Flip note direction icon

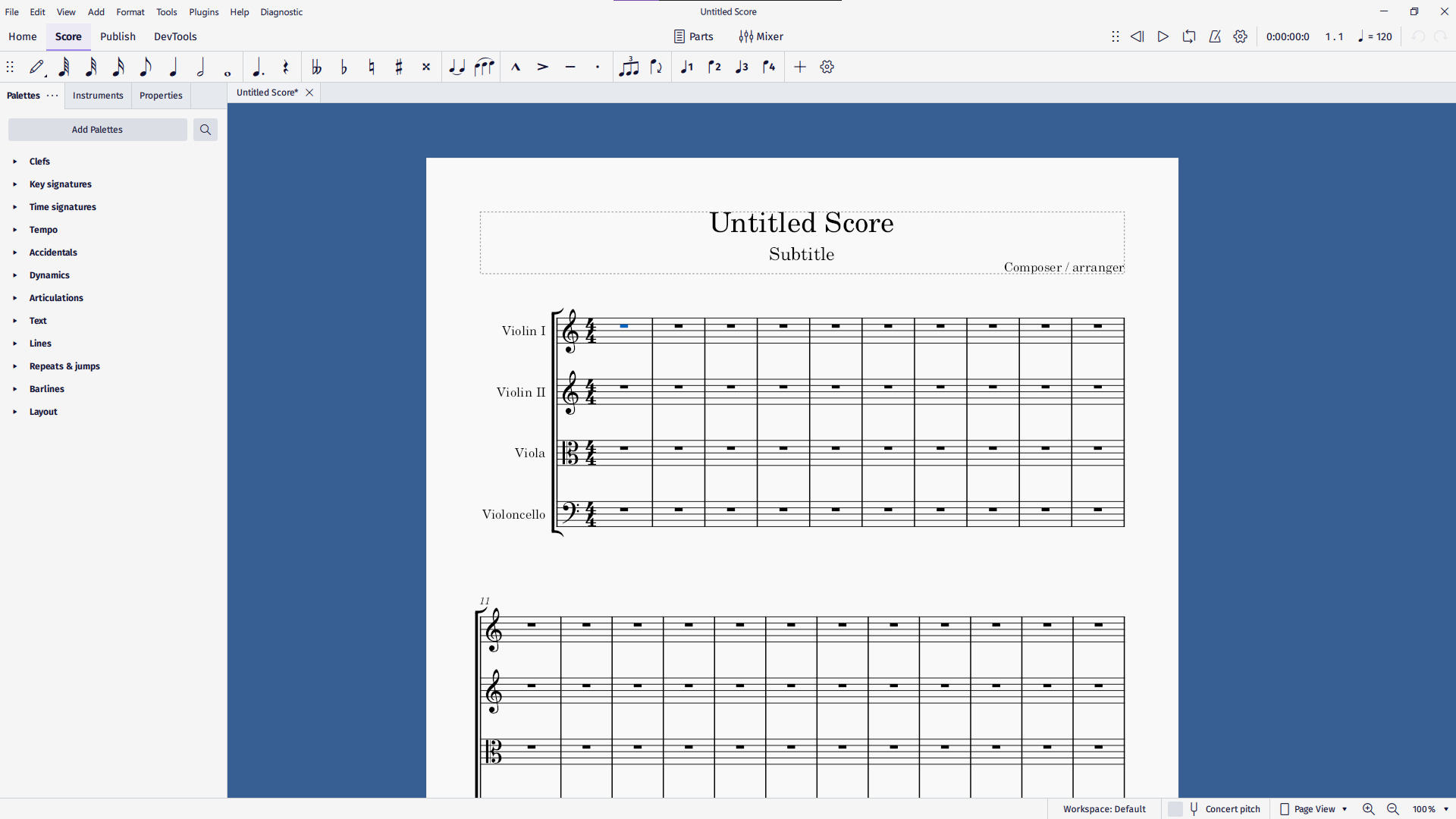(657, 67)
